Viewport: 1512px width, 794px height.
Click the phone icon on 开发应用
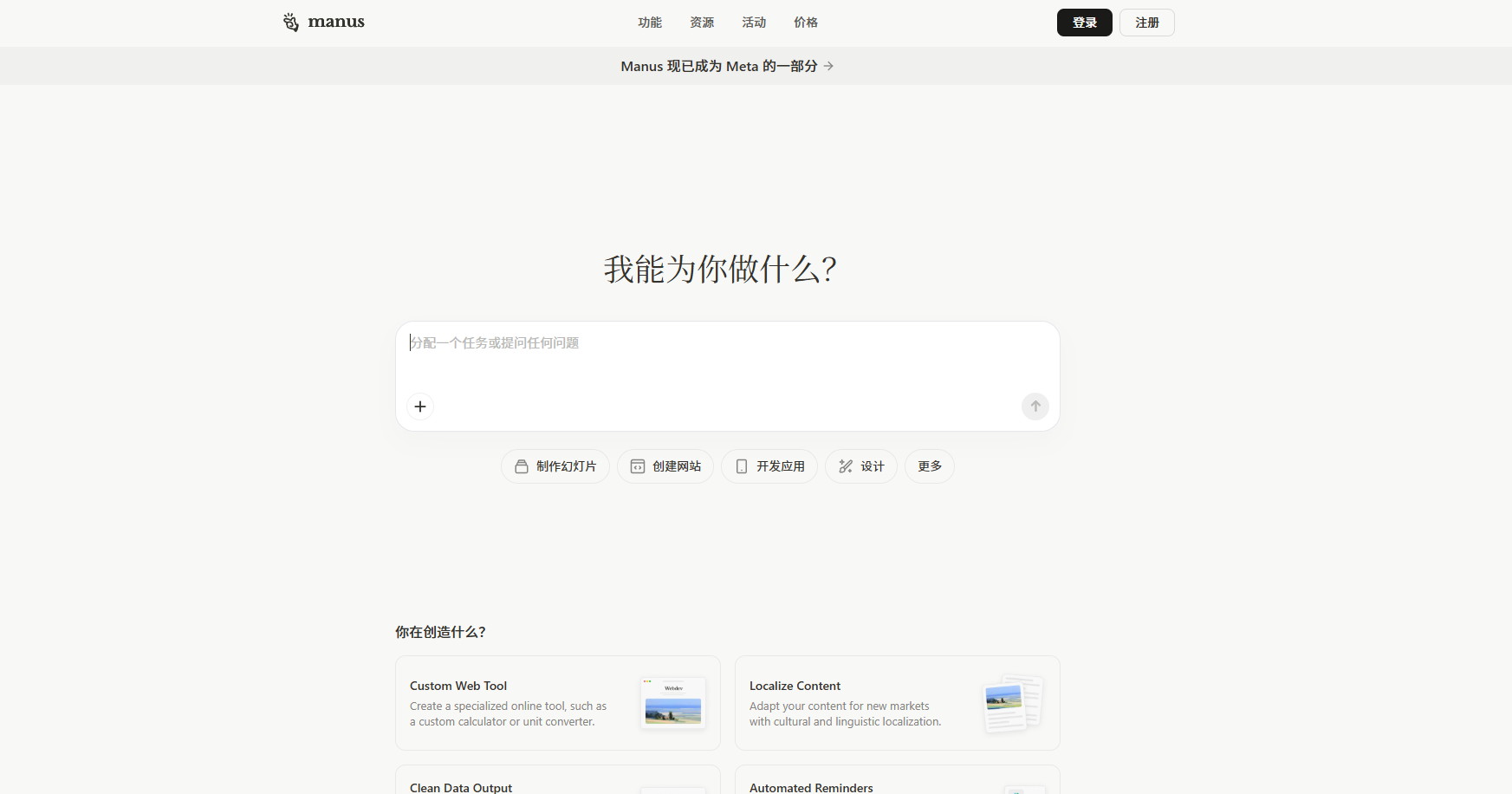tap(742, 466)
